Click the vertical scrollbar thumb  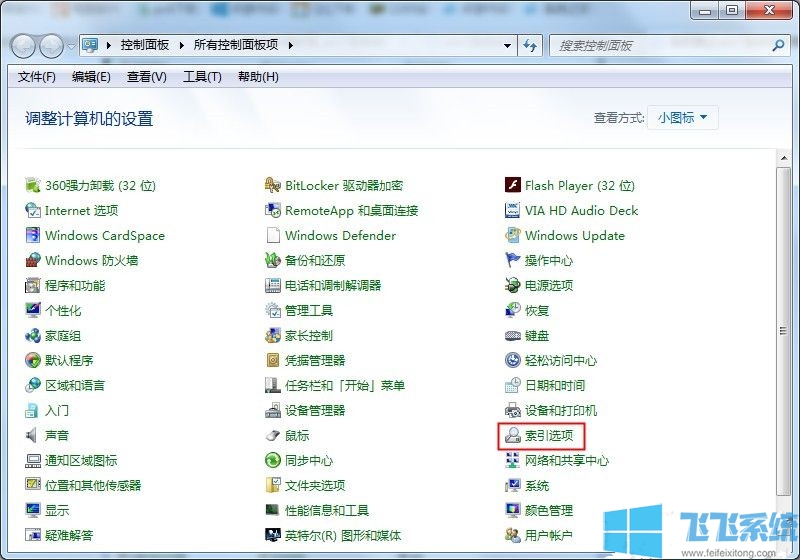point(783,330)
